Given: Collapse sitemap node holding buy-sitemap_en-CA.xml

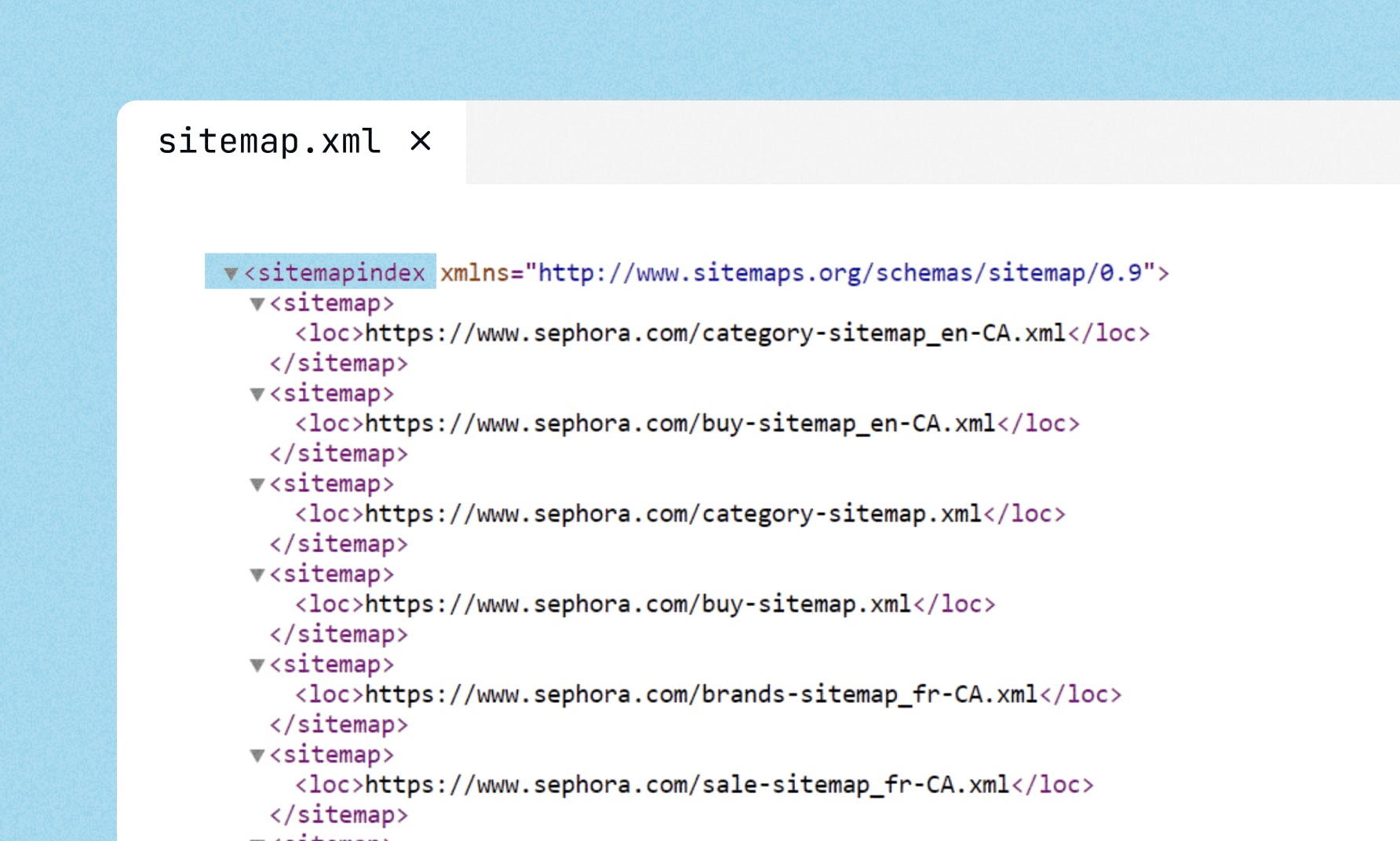Looking at the screenshot, I should click(x=257, y=395).
